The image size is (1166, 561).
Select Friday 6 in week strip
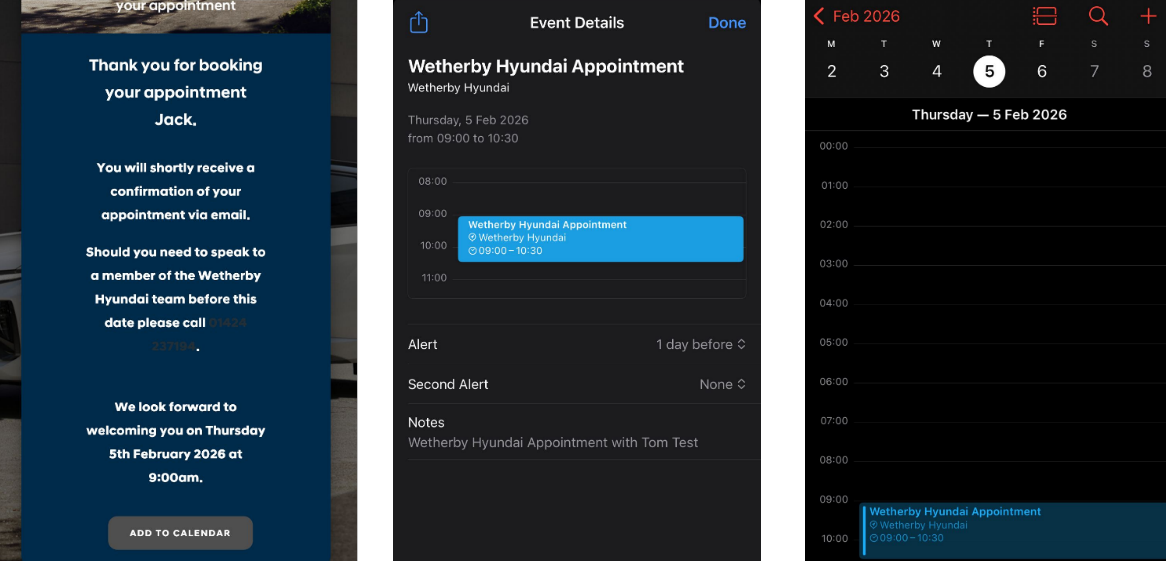click(1042, 71)
